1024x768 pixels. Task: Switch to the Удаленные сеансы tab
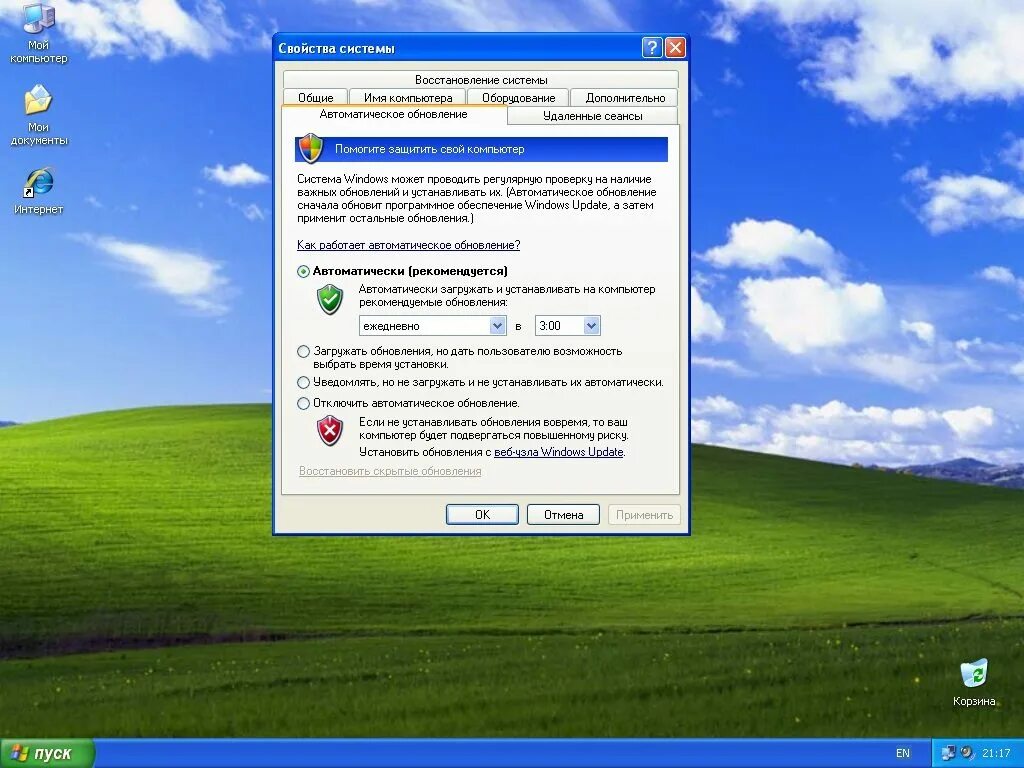(592, 116)
